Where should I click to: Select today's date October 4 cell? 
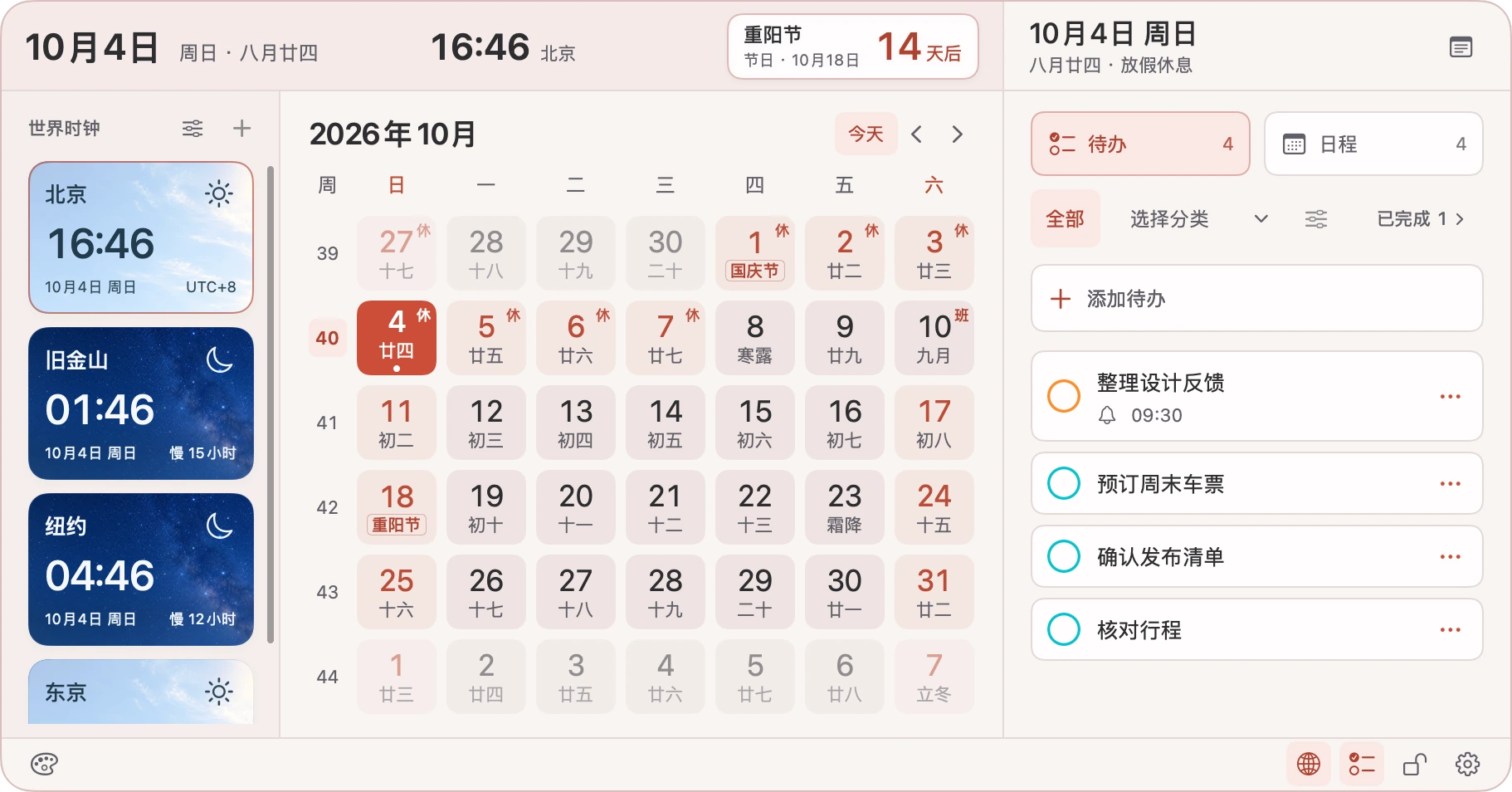pos(397,338)
